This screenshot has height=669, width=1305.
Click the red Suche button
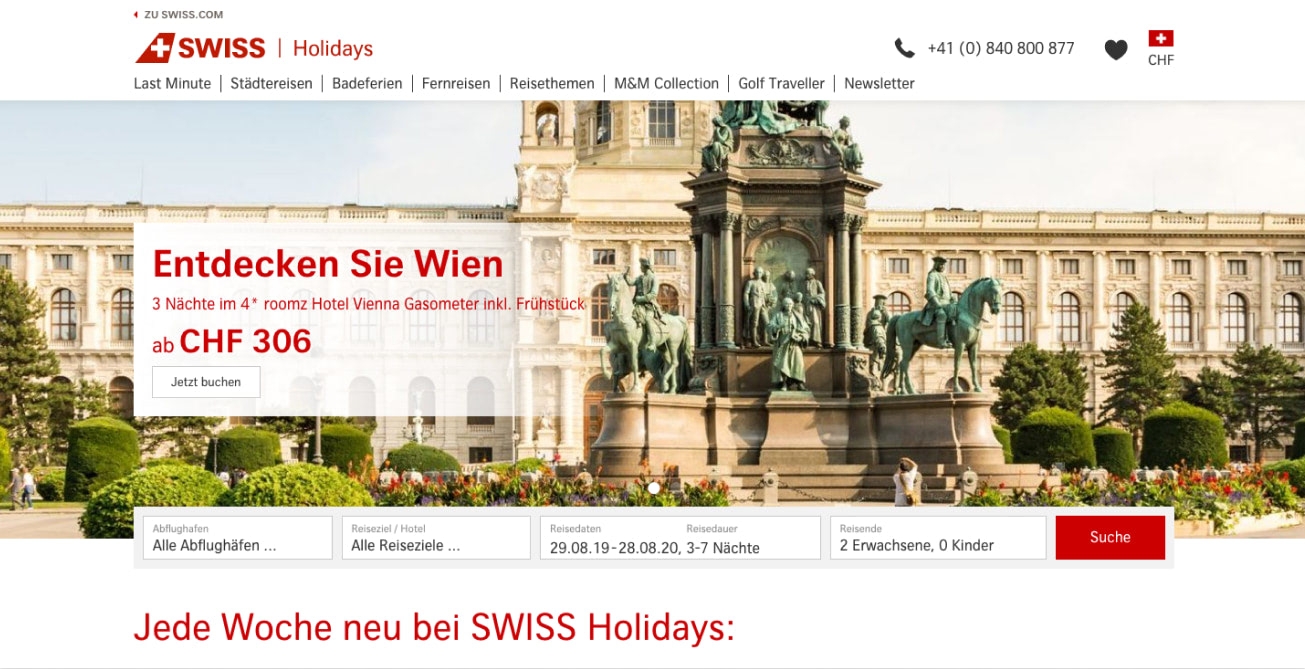pyautogui.click(x=1110, y=538)
